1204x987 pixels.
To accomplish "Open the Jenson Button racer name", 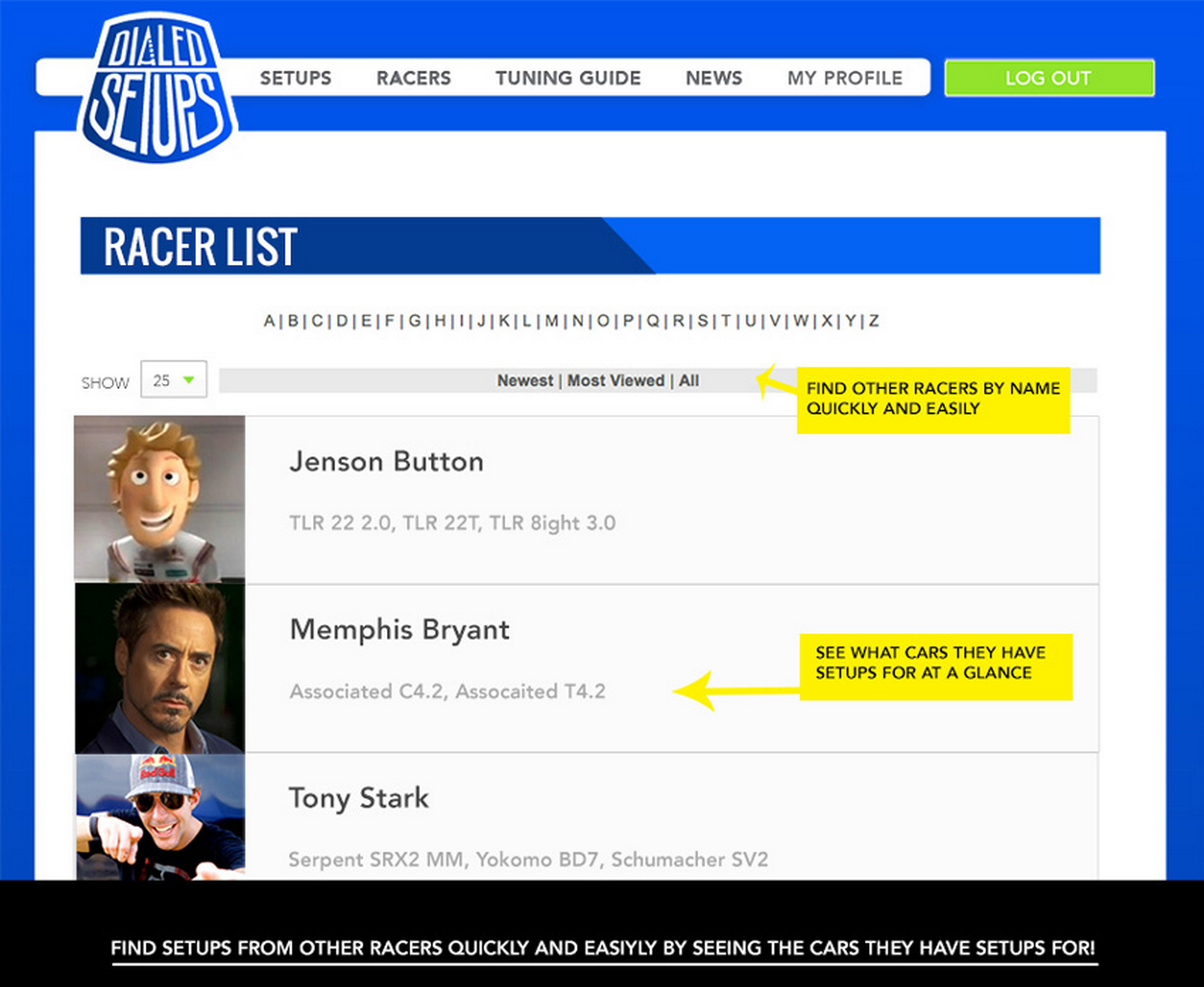I will click(386, 461).
